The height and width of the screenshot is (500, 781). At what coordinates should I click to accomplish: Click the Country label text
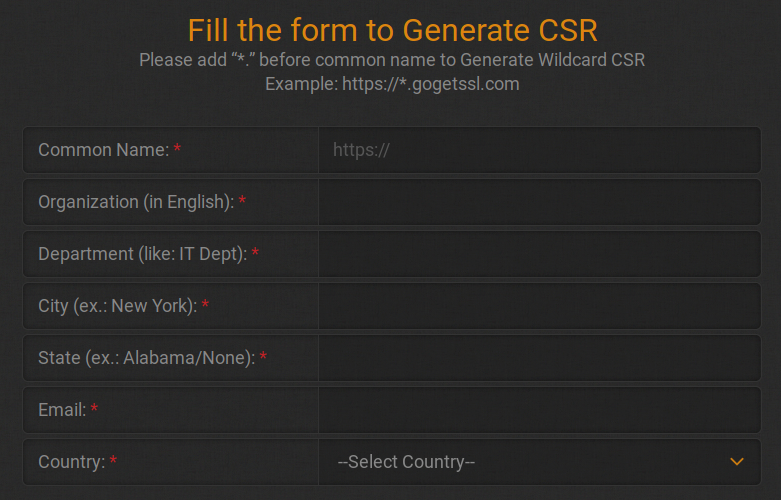(x=71, y=462)
